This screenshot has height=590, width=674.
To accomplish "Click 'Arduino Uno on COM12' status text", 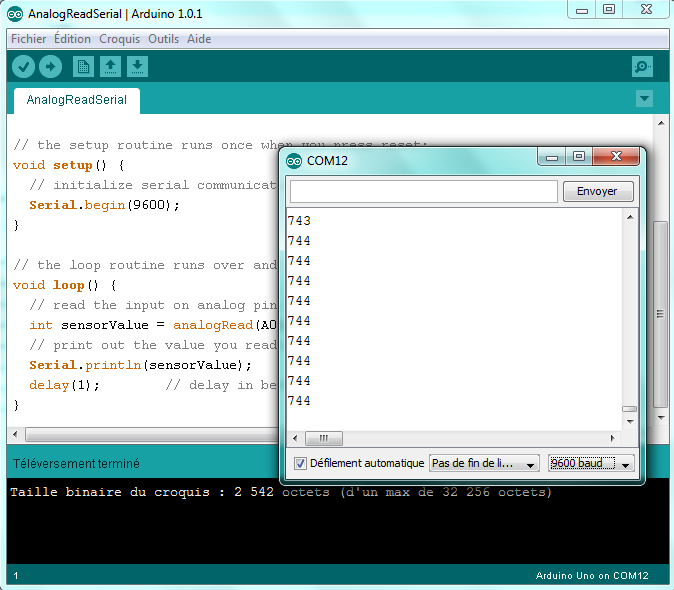I will coord(592,576).
